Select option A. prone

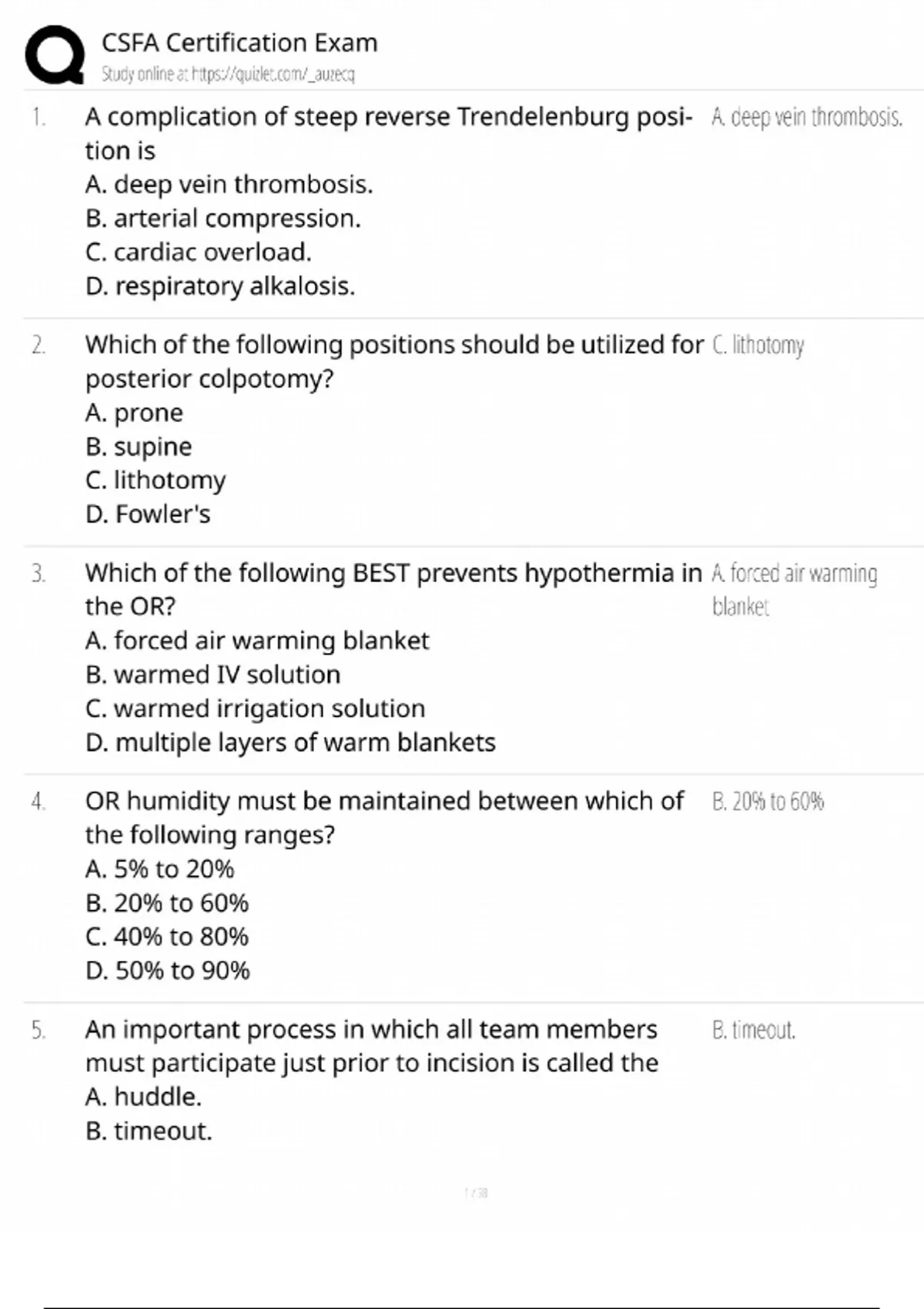(x=134, y=413)
